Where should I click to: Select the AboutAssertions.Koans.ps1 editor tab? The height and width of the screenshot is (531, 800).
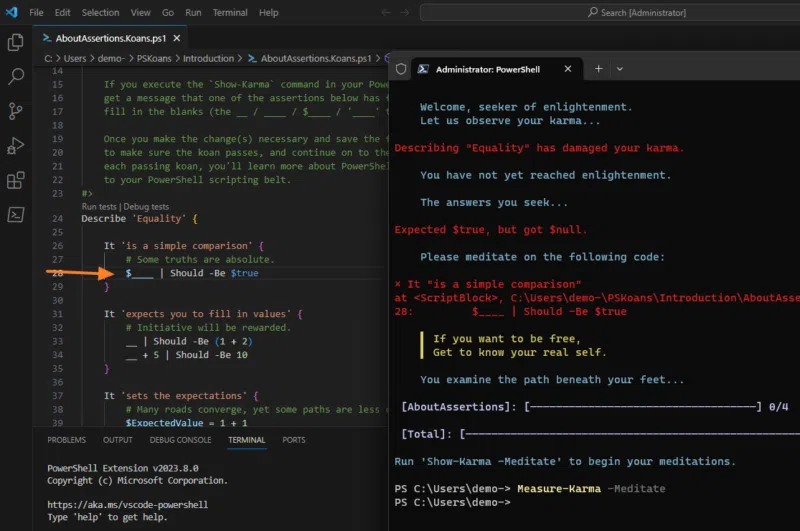(x=111, y=38)
